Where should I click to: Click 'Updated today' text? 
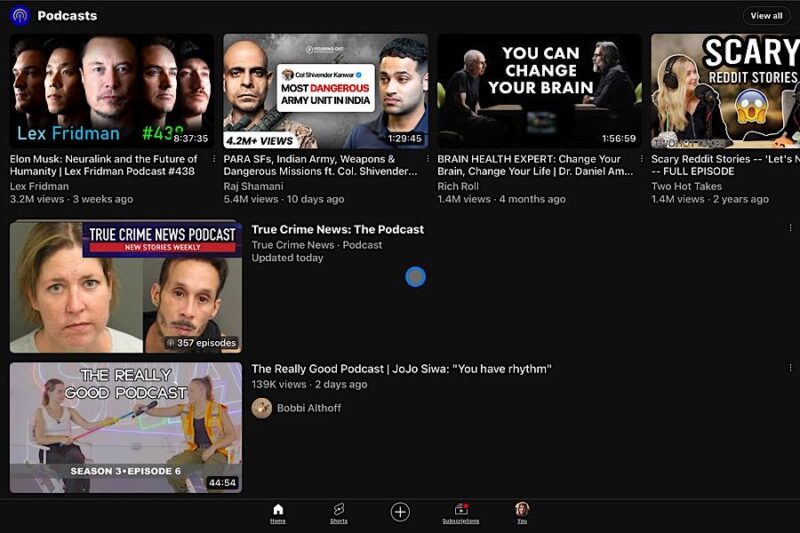click(287, 258)
